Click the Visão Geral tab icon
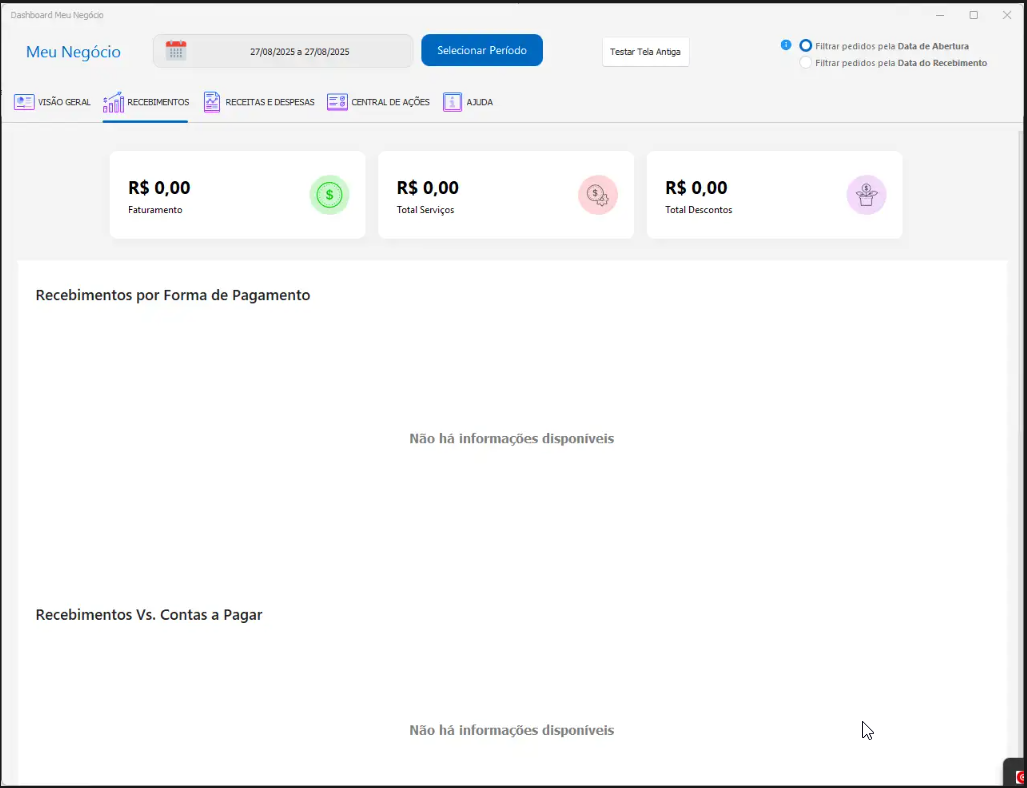This screenshot has height=788, width=1027. [24, 102]
